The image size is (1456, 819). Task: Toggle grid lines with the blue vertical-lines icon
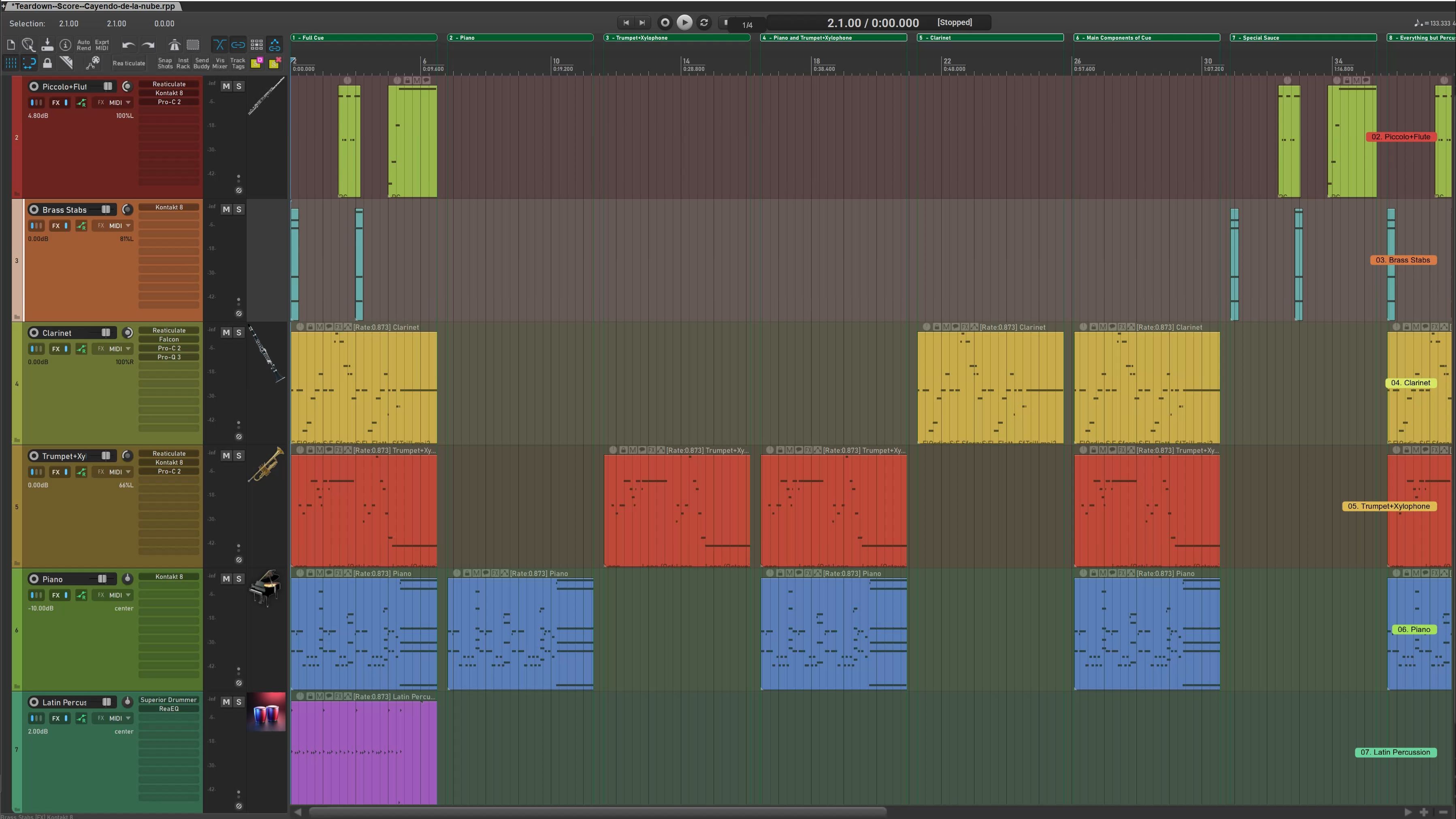(11, 63)
